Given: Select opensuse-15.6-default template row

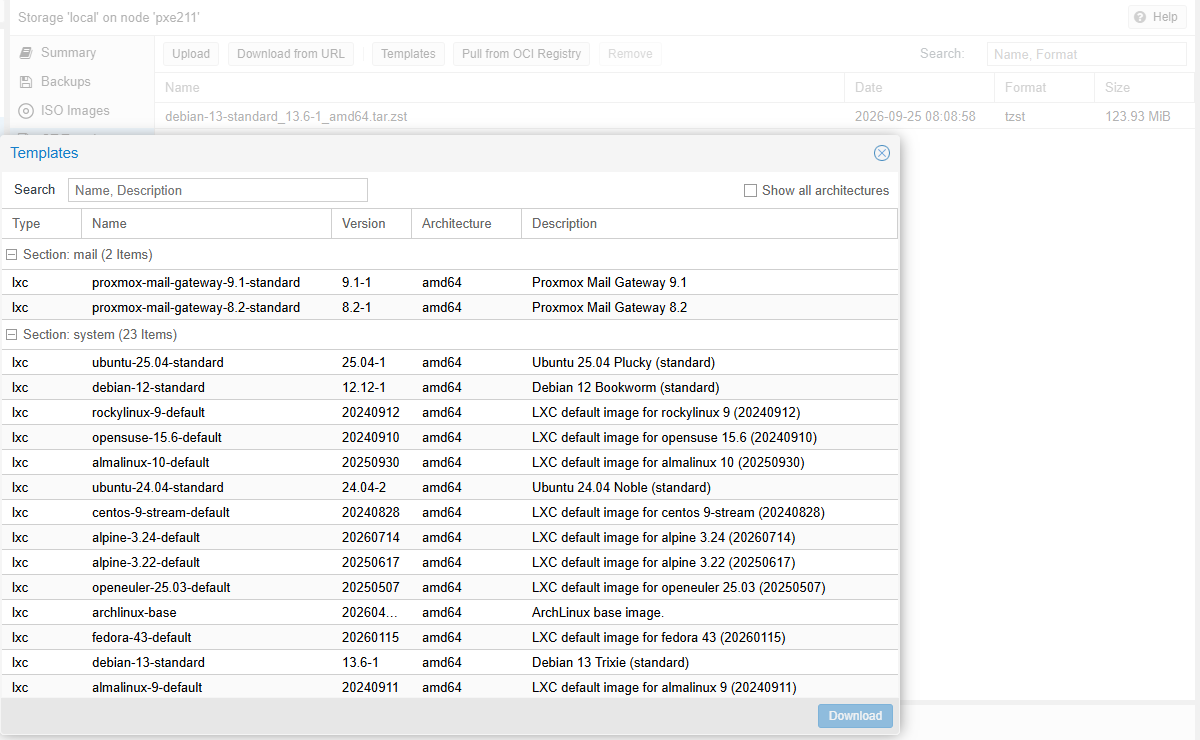Looking at the screenshot, I should tap(450, 438).
